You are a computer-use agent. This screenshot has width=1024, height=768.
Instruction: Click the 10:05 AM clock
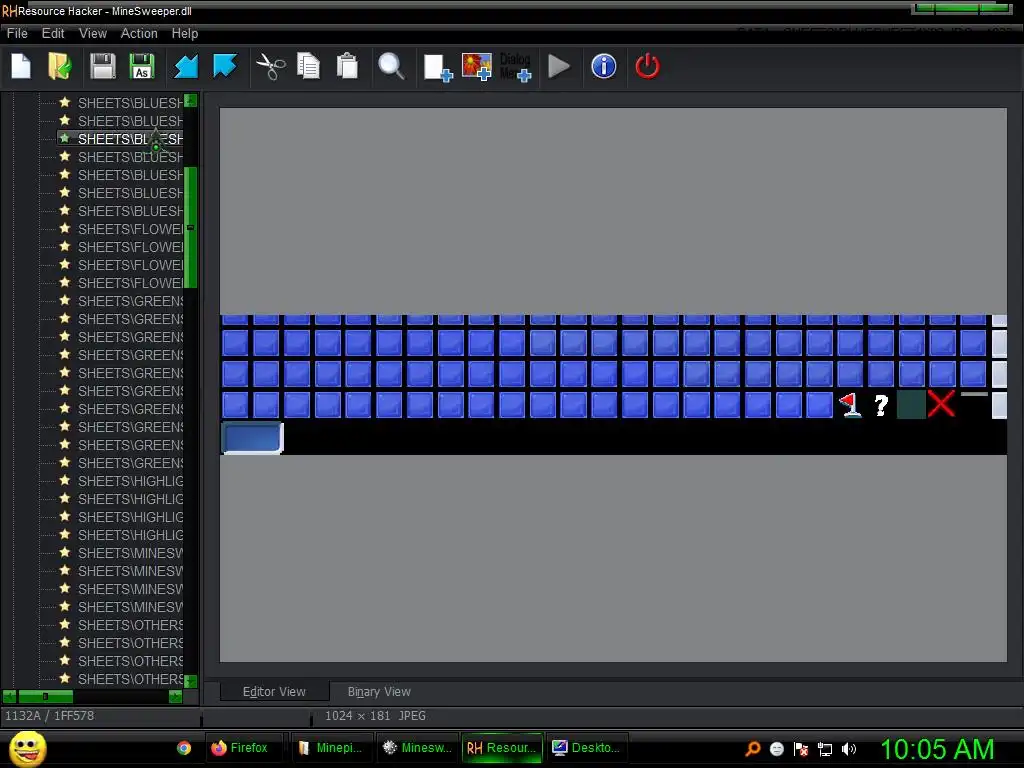point(937,748)
